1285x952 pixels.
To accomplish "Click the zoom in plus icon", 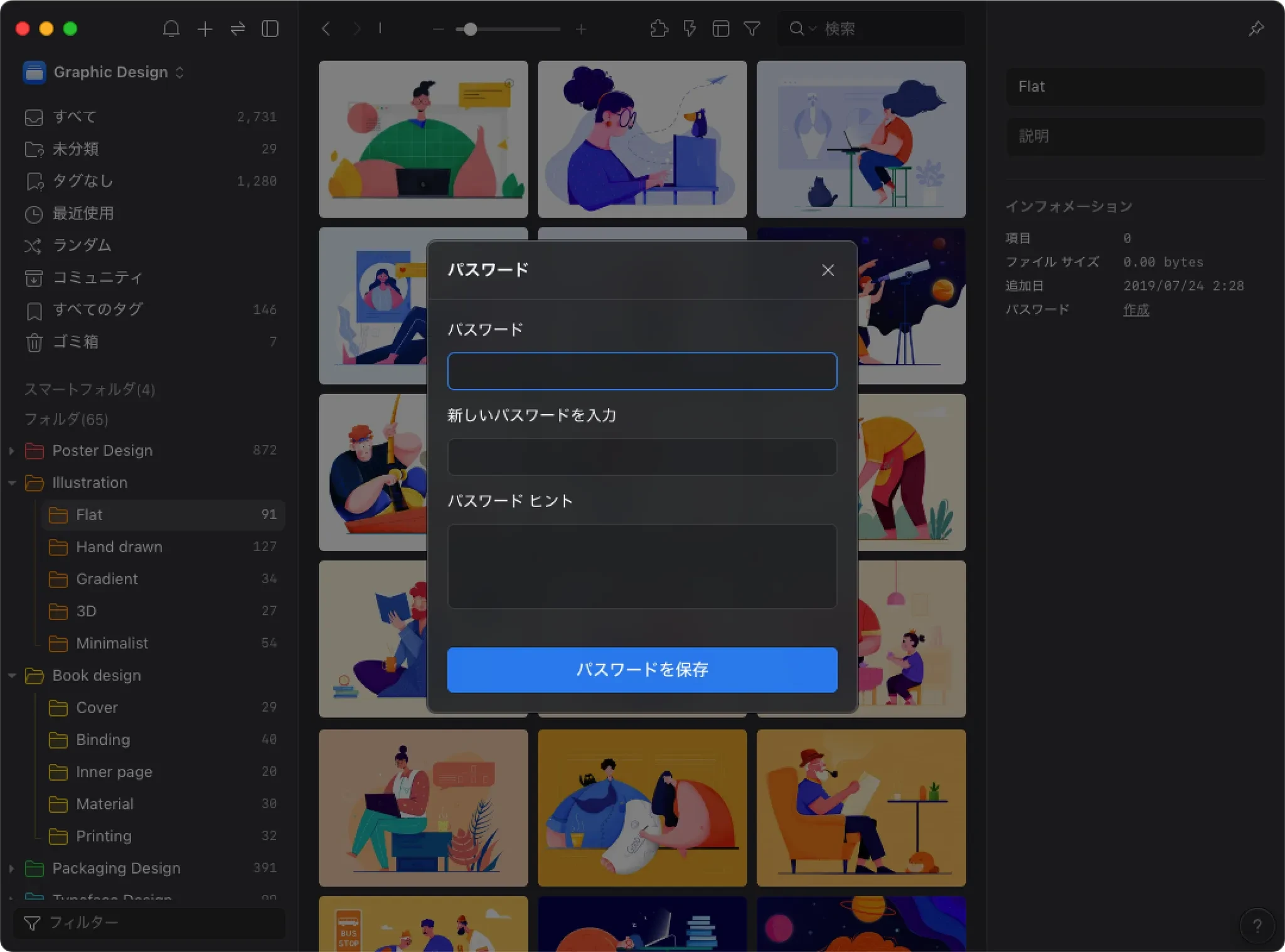I will (x=581, y=29).
